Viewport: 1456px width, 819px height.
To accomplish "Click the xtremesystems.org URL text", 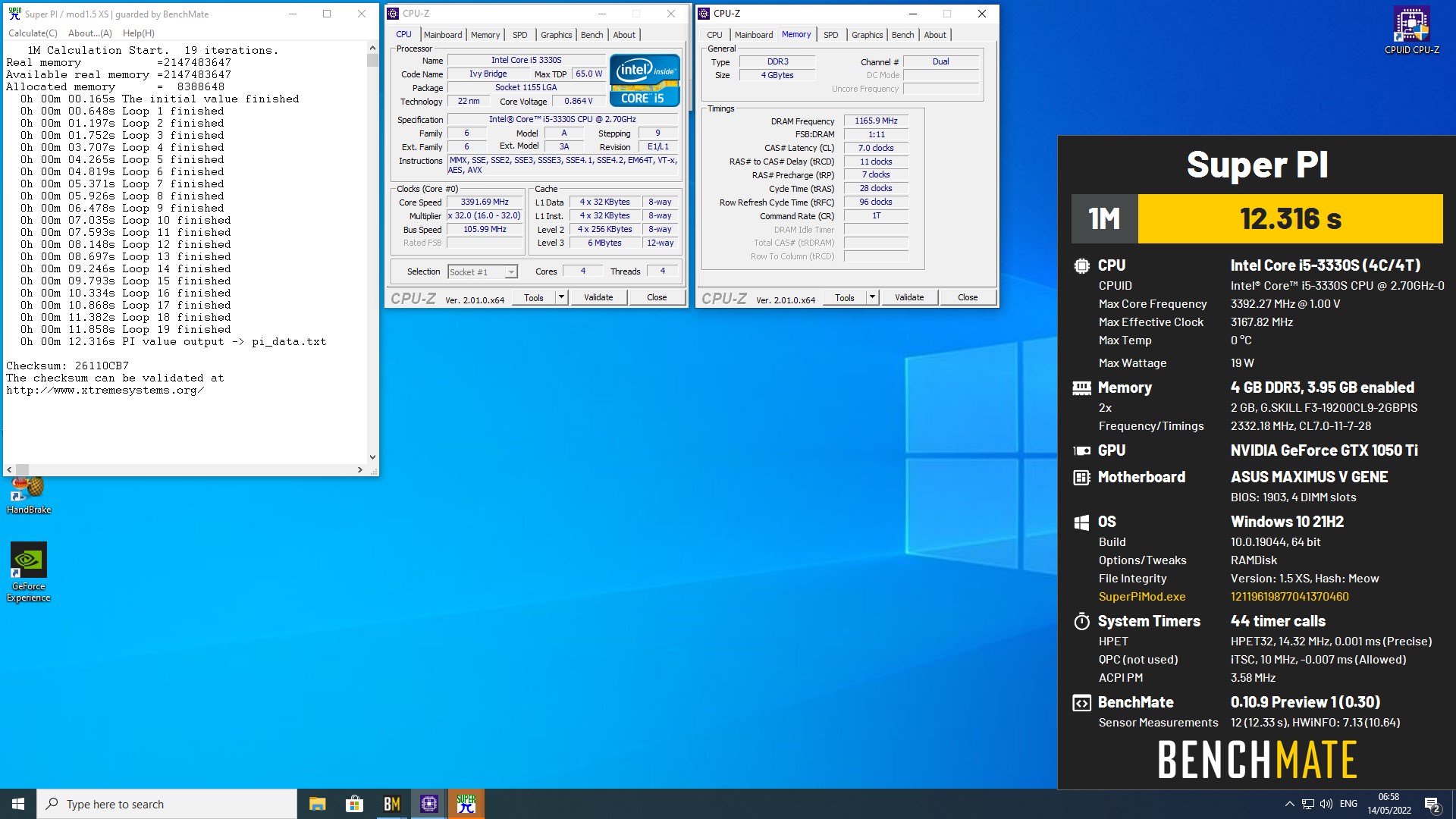I will pyautogui.click(x=105, y=391).
